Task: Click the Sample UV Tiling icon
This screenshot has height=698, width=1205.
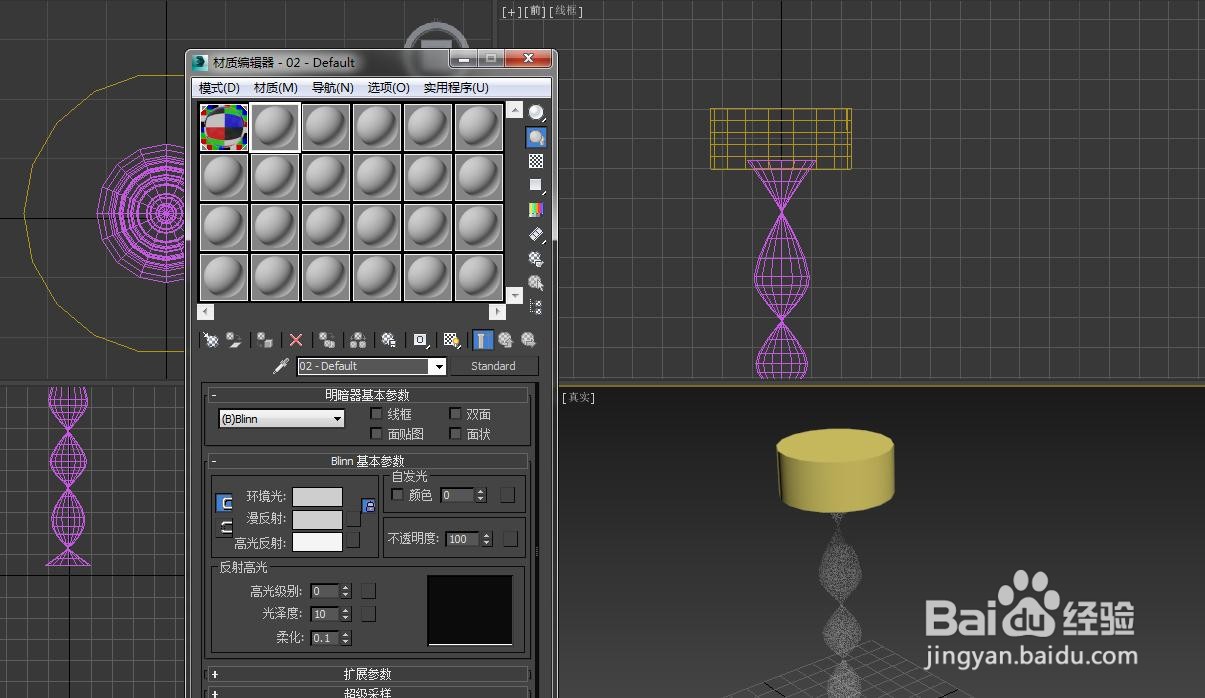Action: pyautogui.click(x=536, y=186)
